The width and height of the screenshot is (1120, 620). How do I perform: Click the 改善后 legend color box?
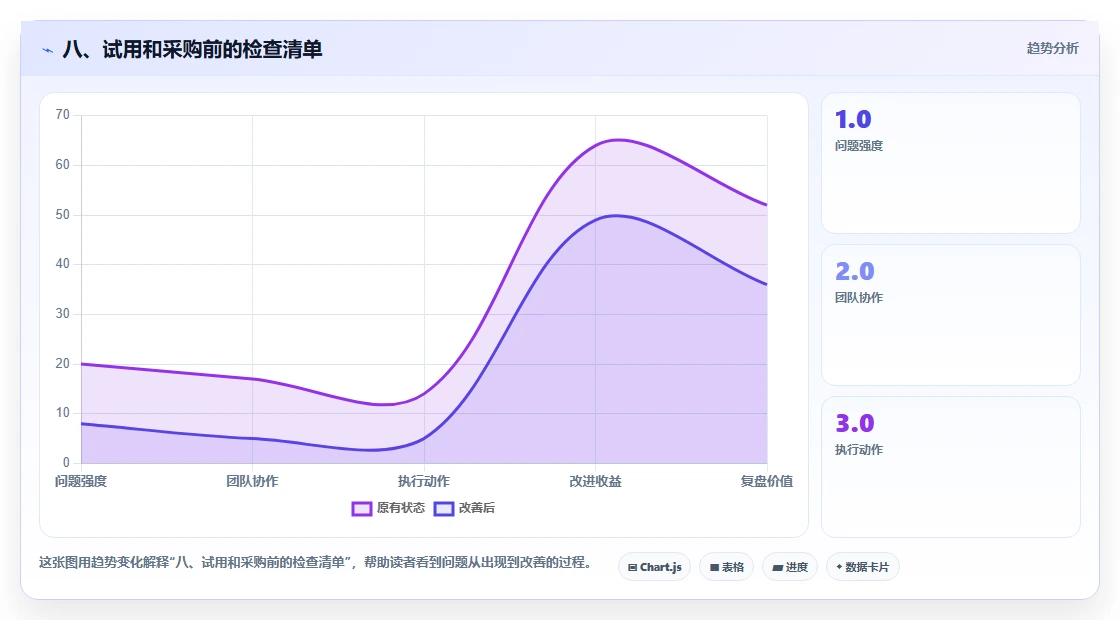(444, 509)
